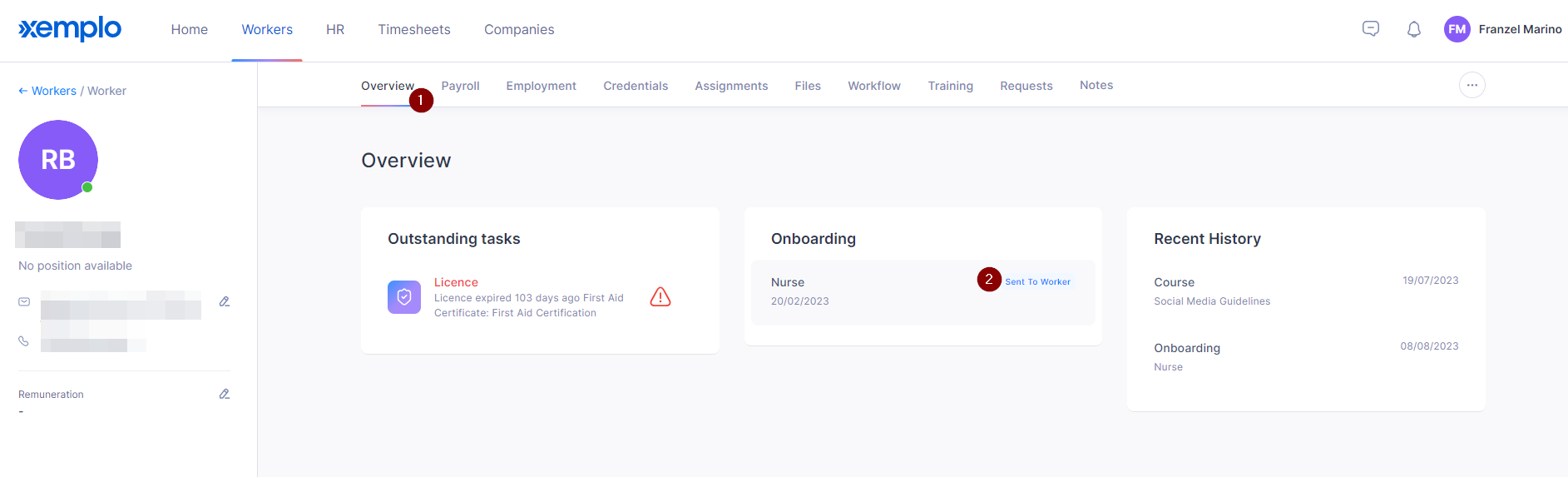Open the Timesheets menu
The width and height of the screenshot is (1568, 477).
(x=414, y=29)
